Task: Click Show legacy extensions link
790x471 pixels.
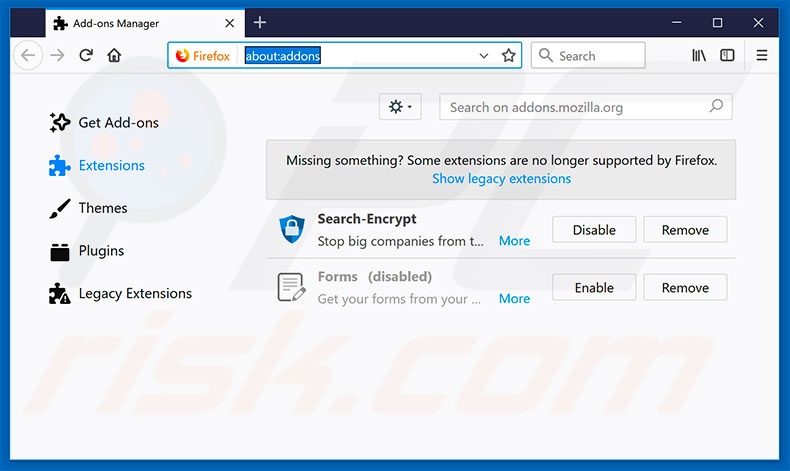Action: pyautogui.click(x=501, y=179)
